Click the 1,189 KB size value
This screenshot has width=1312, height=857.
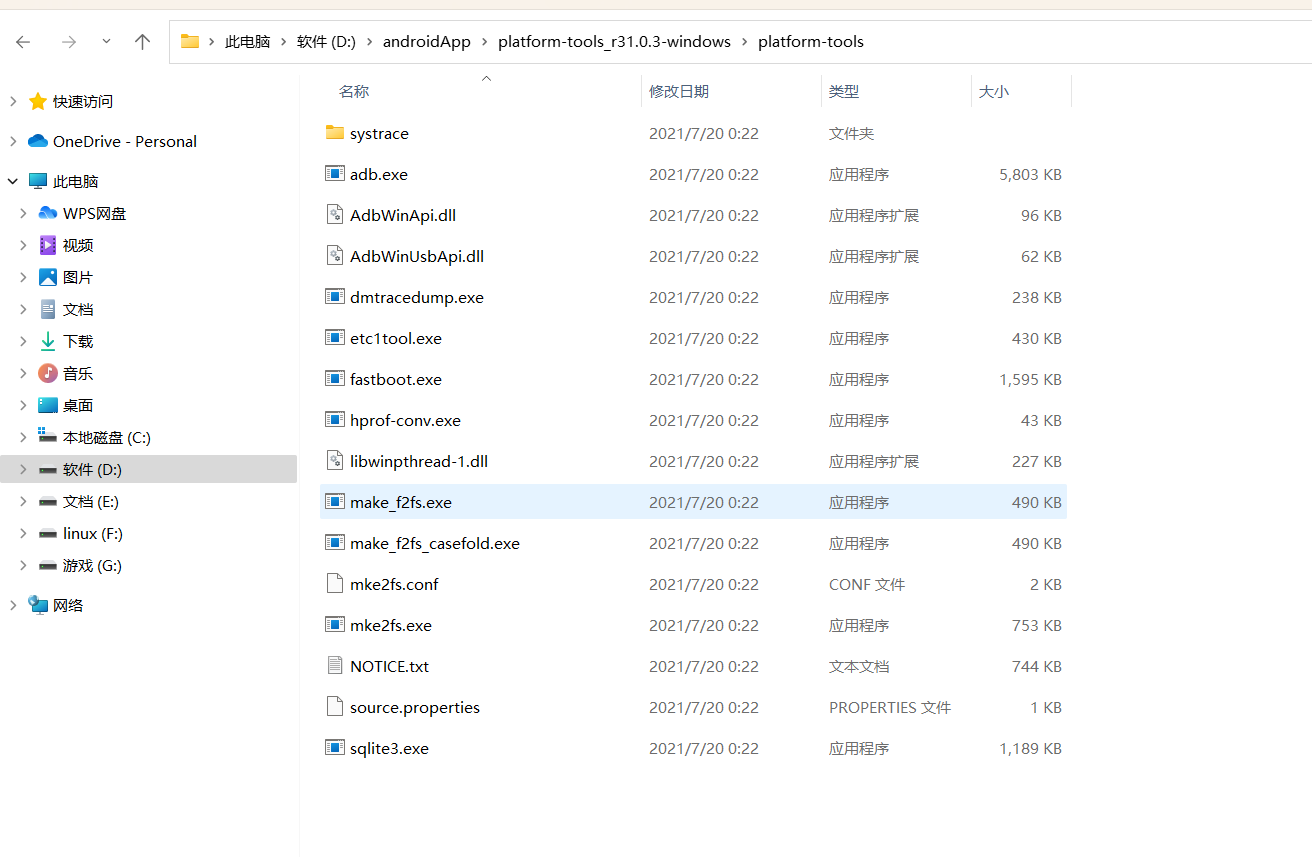click(x=1030, y=748)
